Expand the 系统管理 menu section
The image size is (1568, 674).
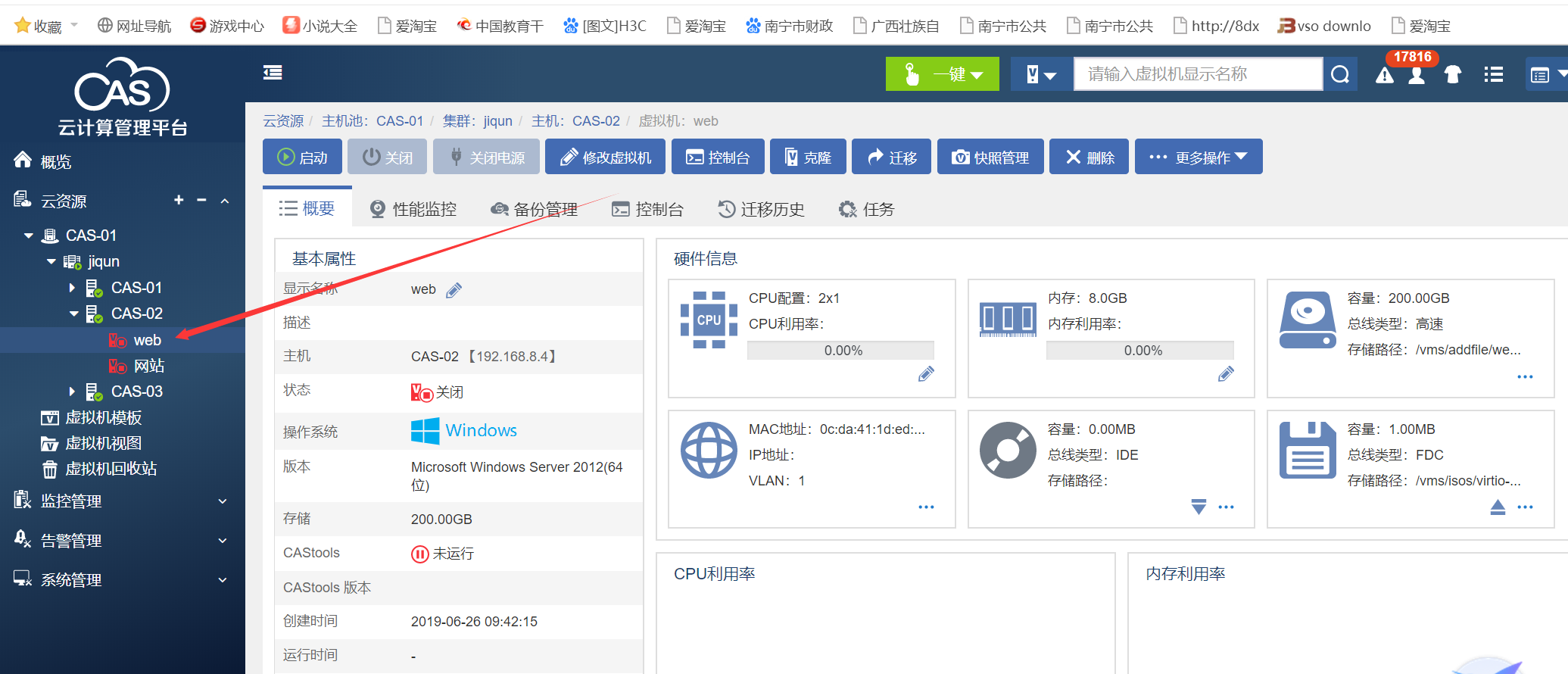point(223,580)
